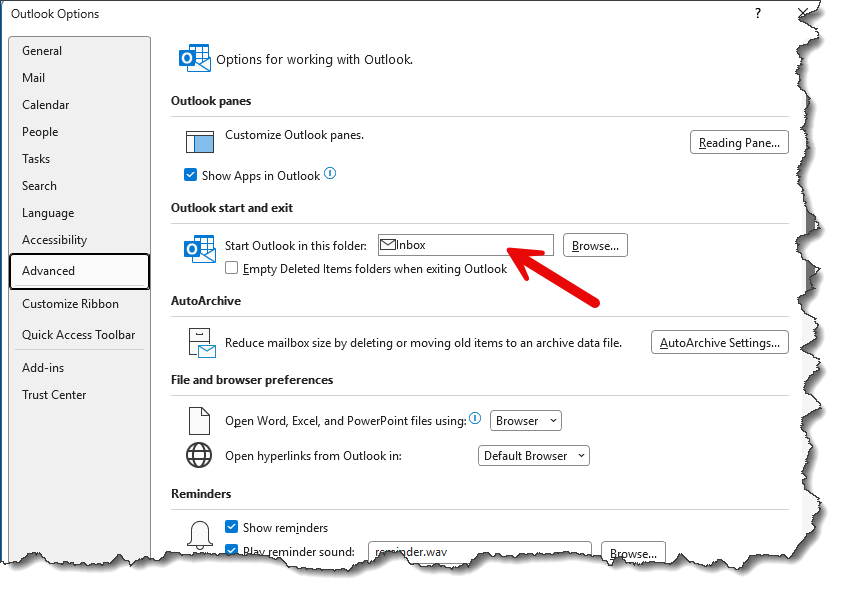Click the globe icon beside Open hyperlinks
843x594 pixels.
[x=199, y=455]
